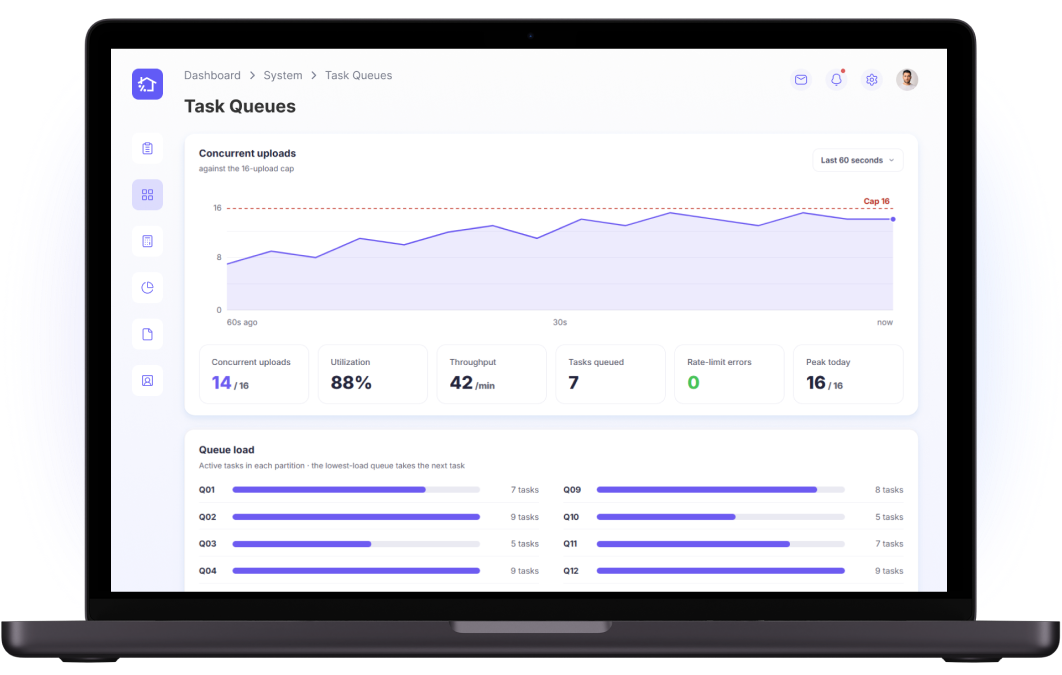This screenshot has height=675, width=1062.
Task: Open the user profile sidebar icon
Action: 147,380
